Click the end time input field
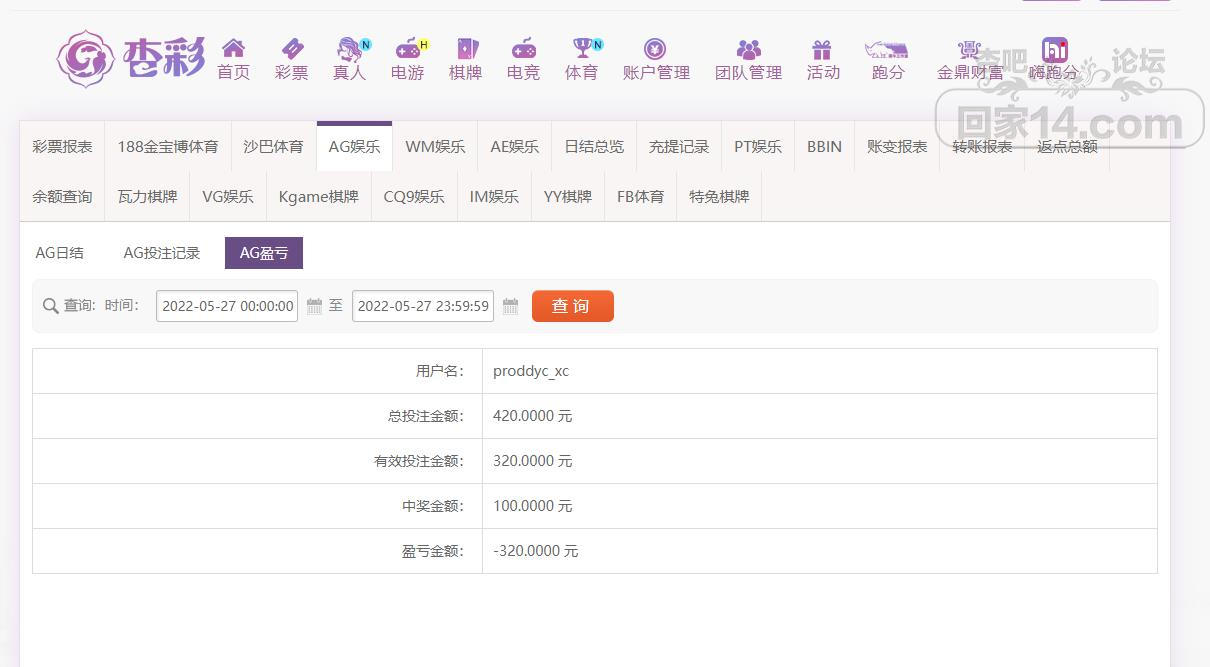 pyautogui.click(x=423, y=306)
